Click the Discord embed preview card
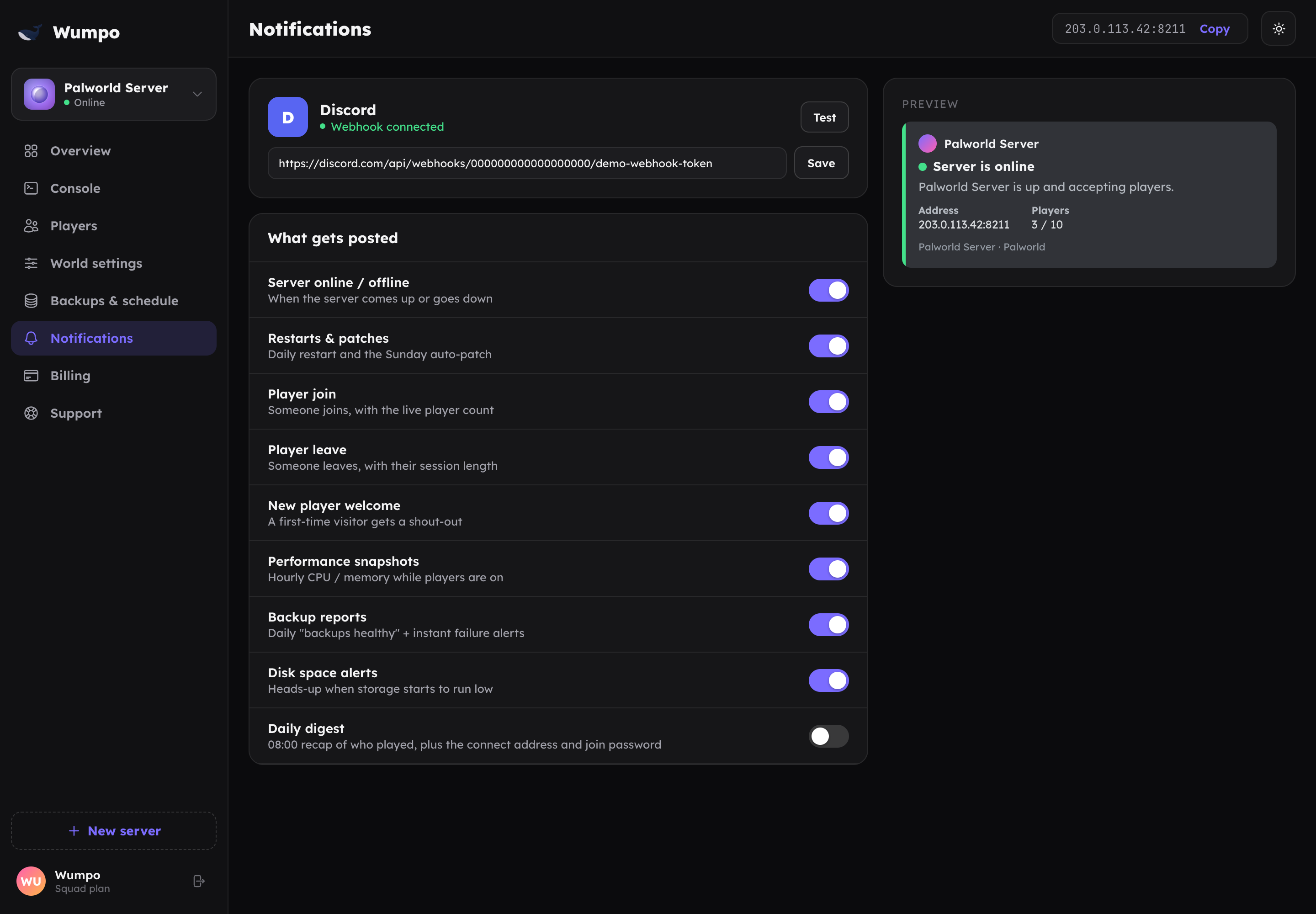 point(1088,194)
